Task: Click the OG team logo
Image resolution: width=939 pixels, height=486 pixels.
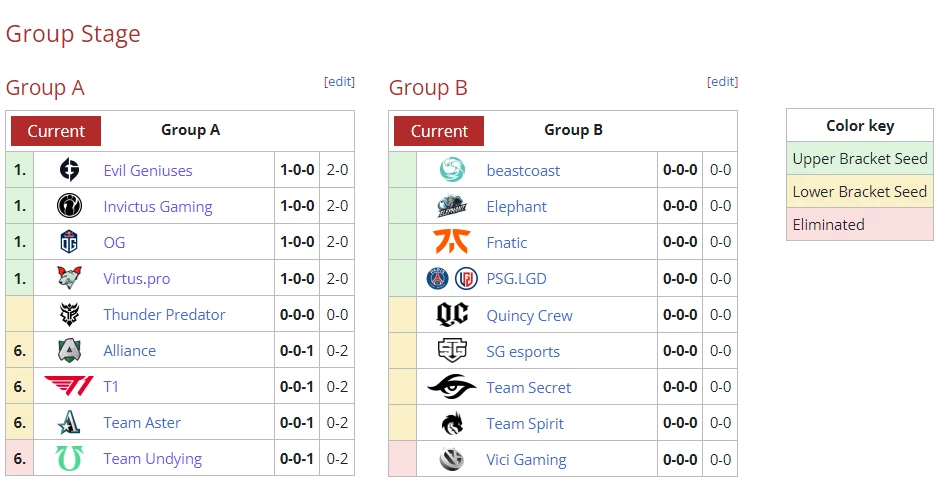Action: [x=69, y=242]
